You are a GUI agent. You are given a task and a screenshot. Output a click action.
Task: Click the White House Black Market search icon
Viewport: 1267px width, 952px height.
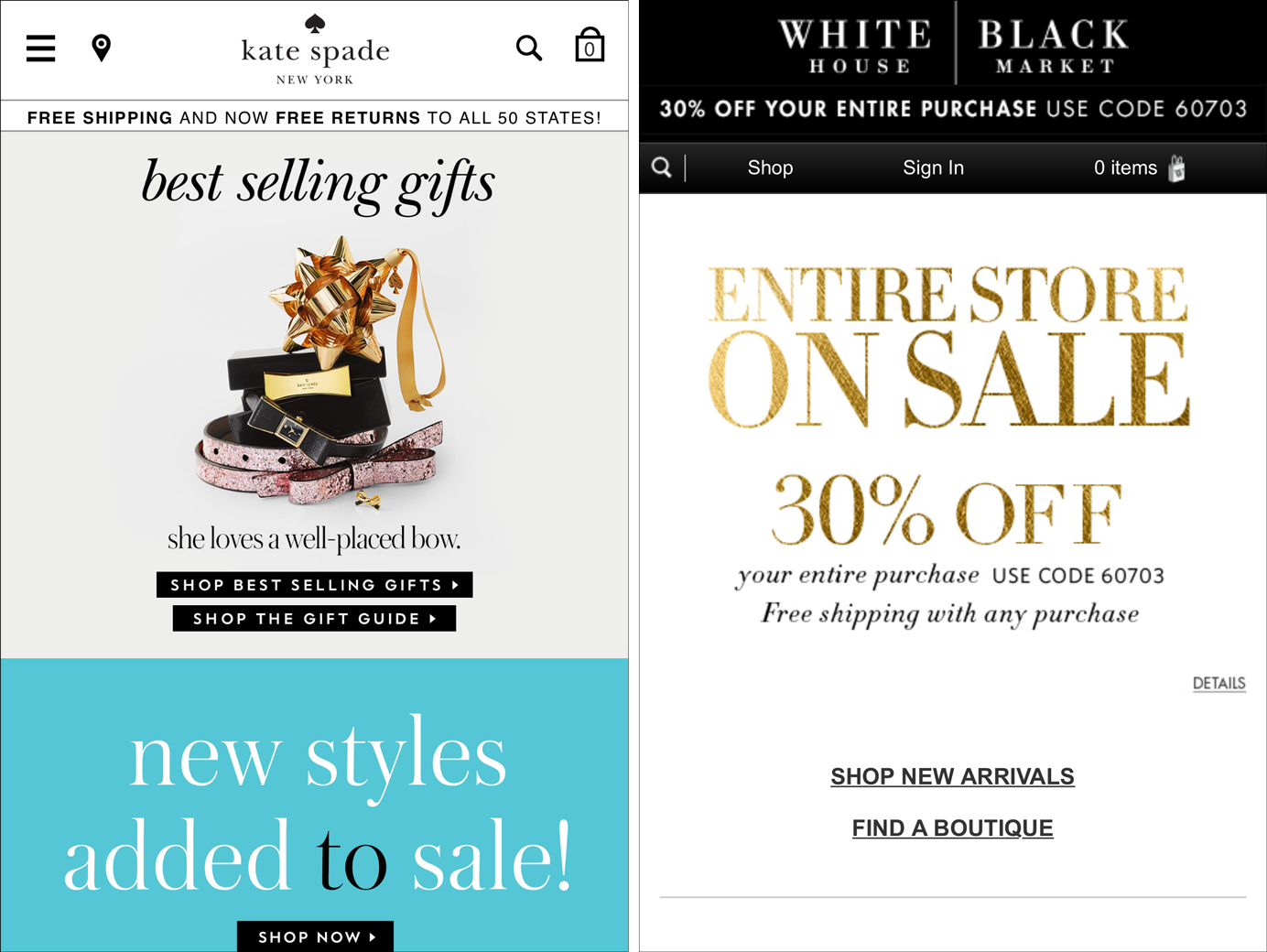click(x=662, y=168)
